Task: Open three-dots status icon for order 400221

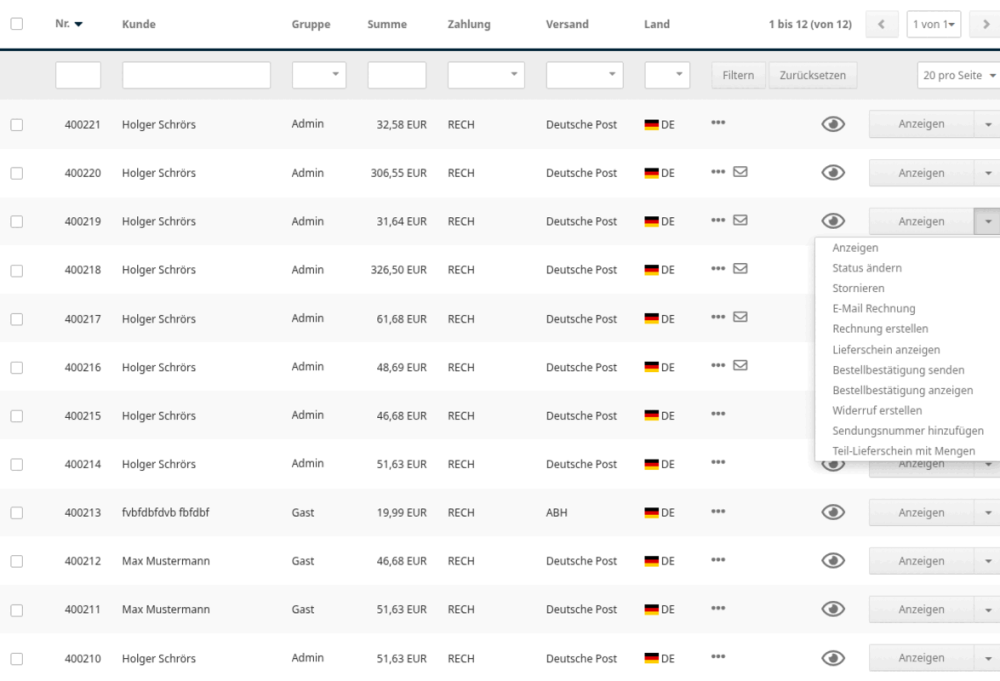Action: coord(718,122)
